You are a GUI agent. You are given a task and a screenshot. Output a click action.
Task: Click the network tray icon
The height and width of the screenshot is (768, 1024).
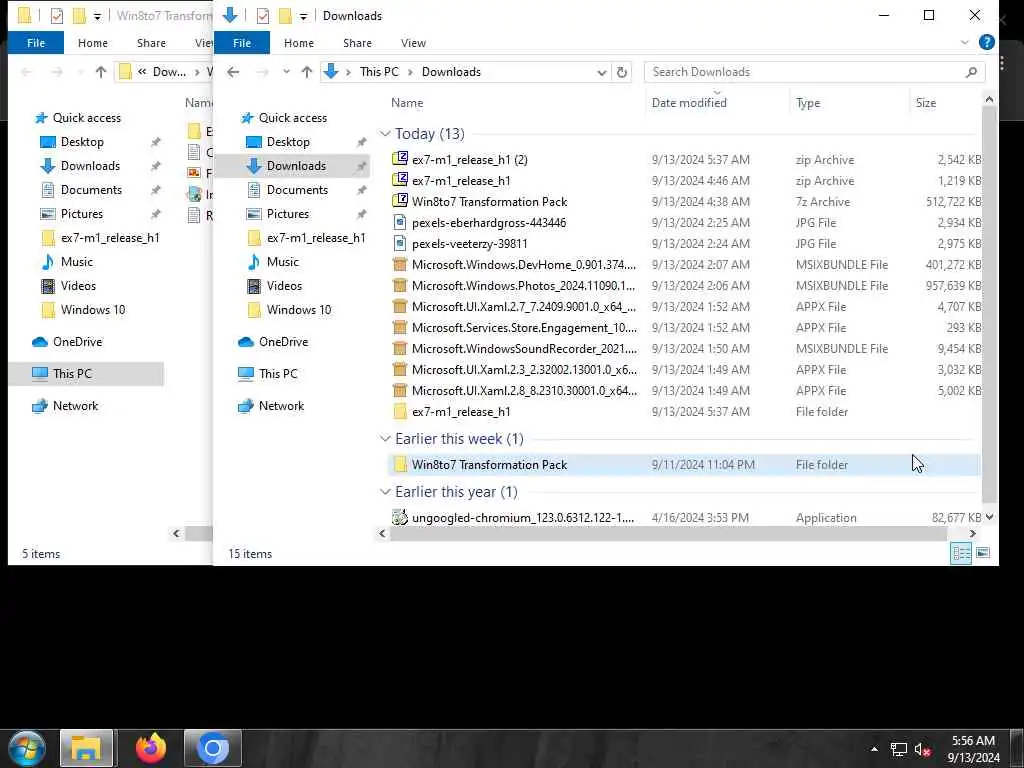pyautogui.click(x=899, y=749)
